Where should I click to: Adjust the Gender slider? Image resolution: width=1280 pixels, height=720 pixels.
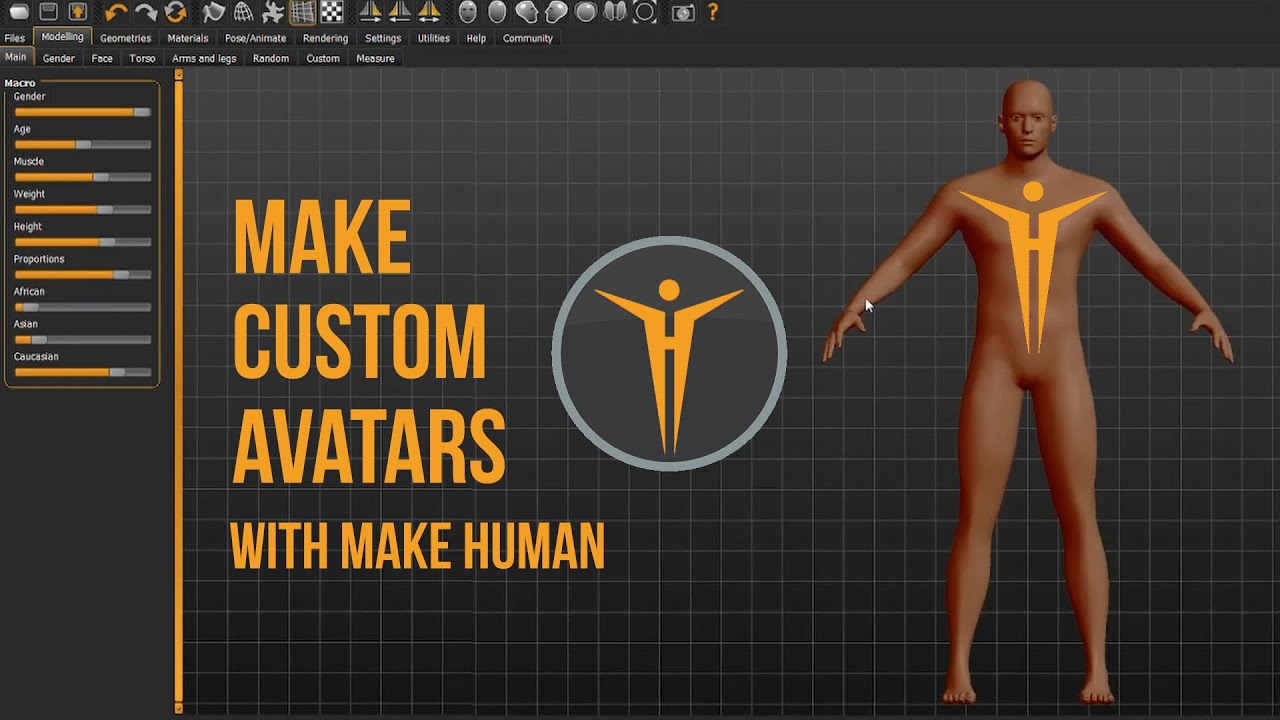coord(82,112)
